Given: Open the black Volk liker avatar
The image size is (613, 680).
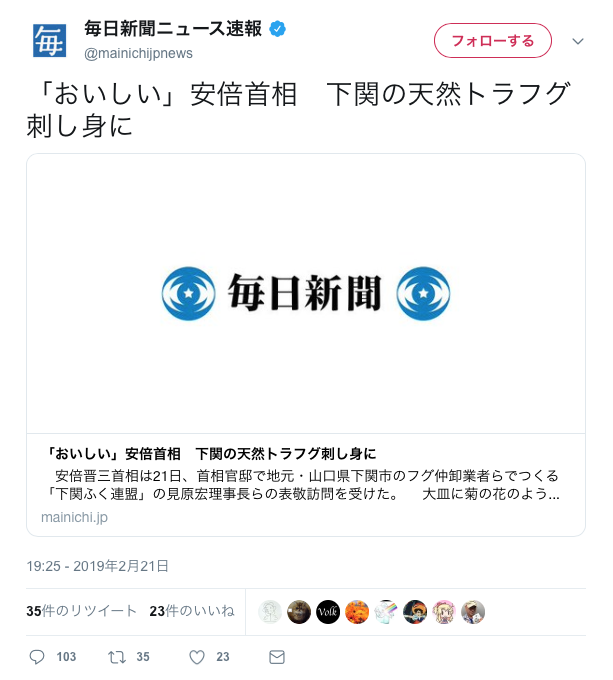Looking at the screenshot, I should coord(328,611).
